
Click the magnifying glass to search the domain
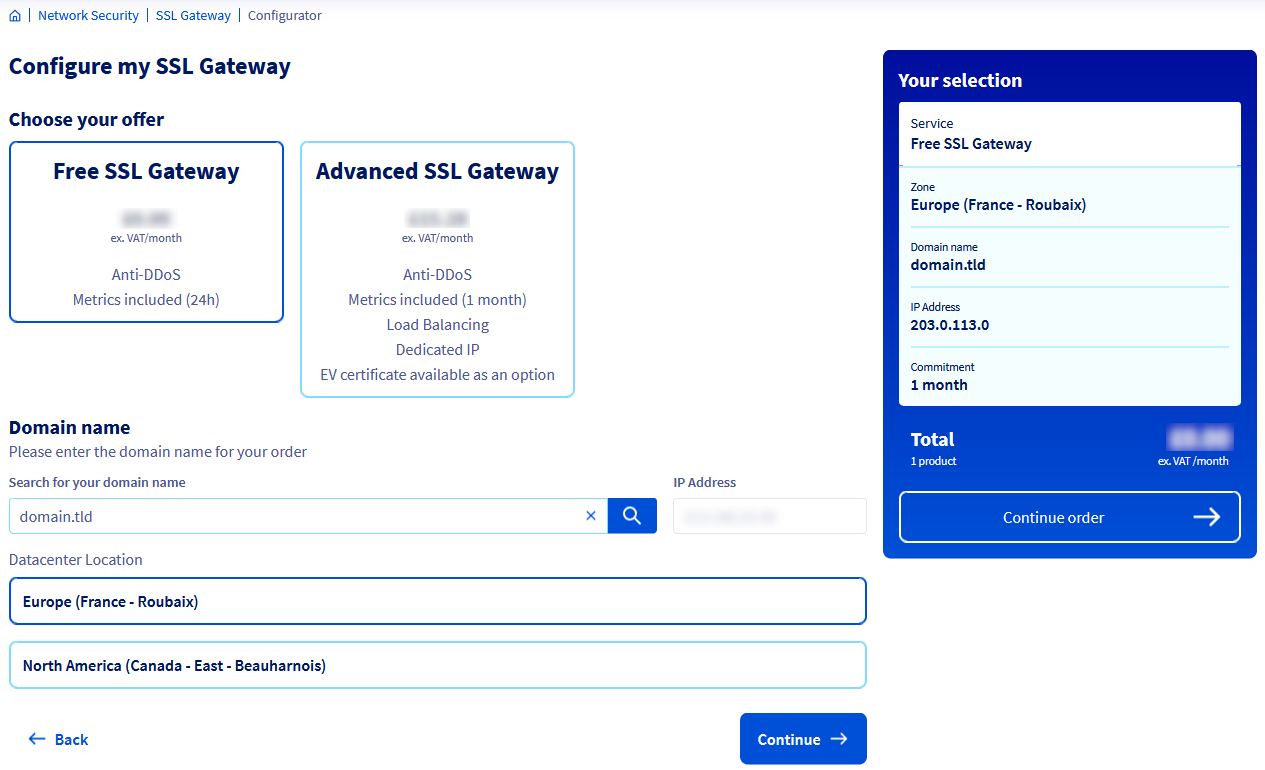632,515
